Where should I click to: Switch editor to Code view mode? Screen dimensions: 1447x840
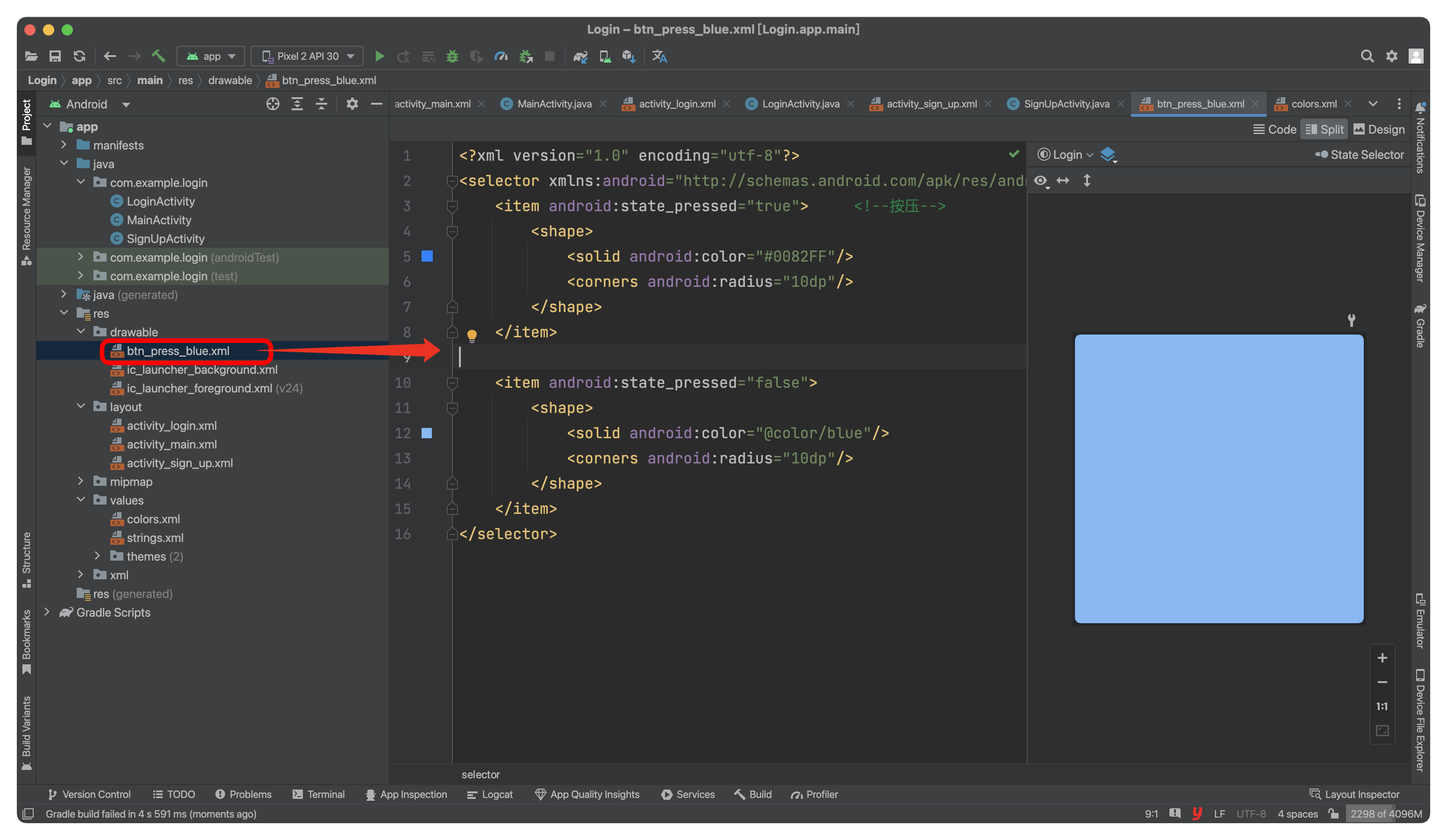click(1274, 130)
